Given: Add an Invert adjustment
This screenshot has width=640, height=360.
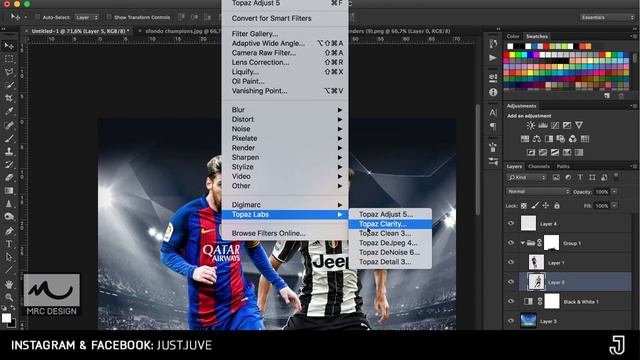Looking at the screenshot, I should pyautogui.click(x=531, y=152).
